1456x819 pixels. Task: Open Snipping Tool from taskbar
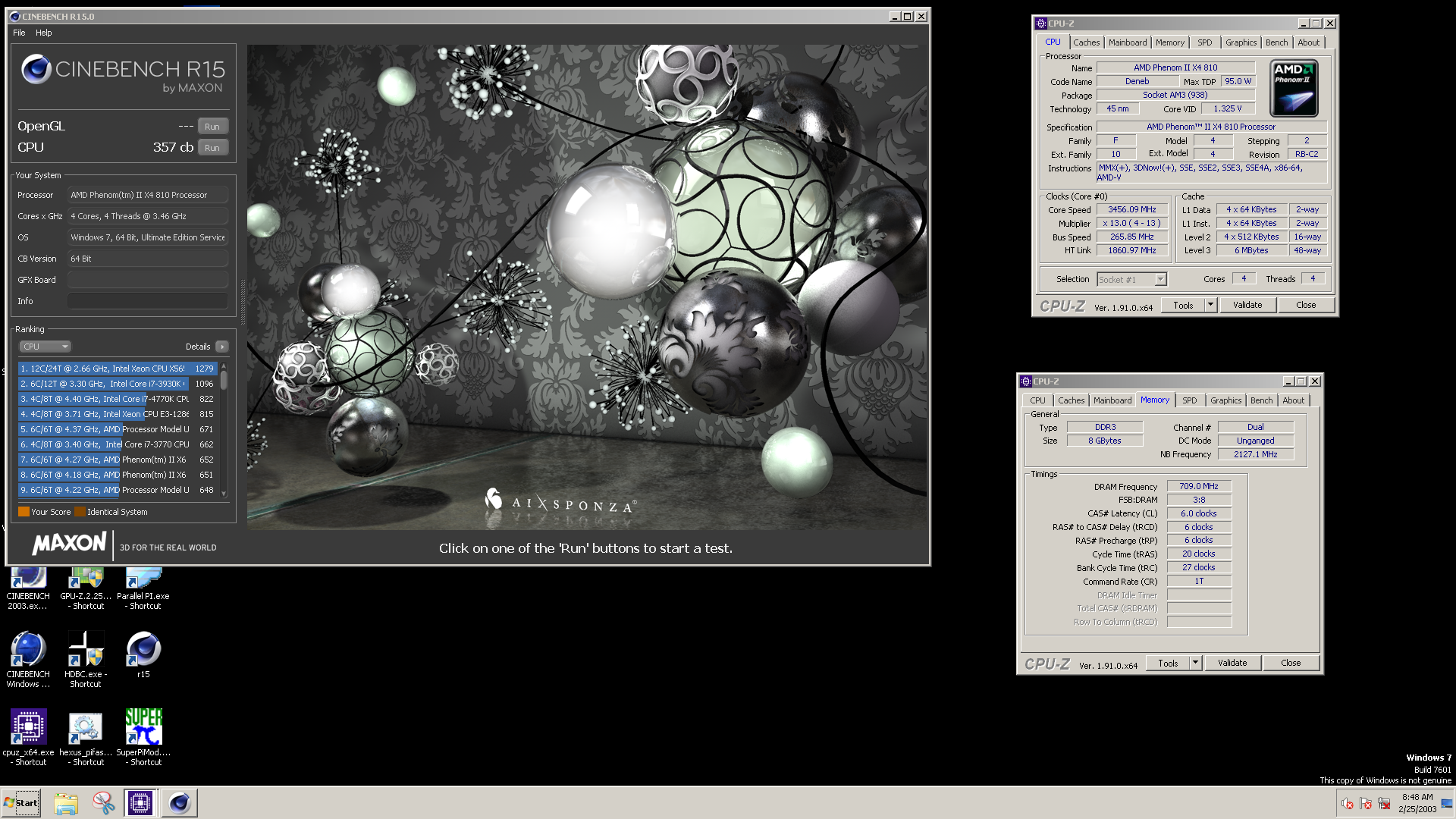coord(103,803)
